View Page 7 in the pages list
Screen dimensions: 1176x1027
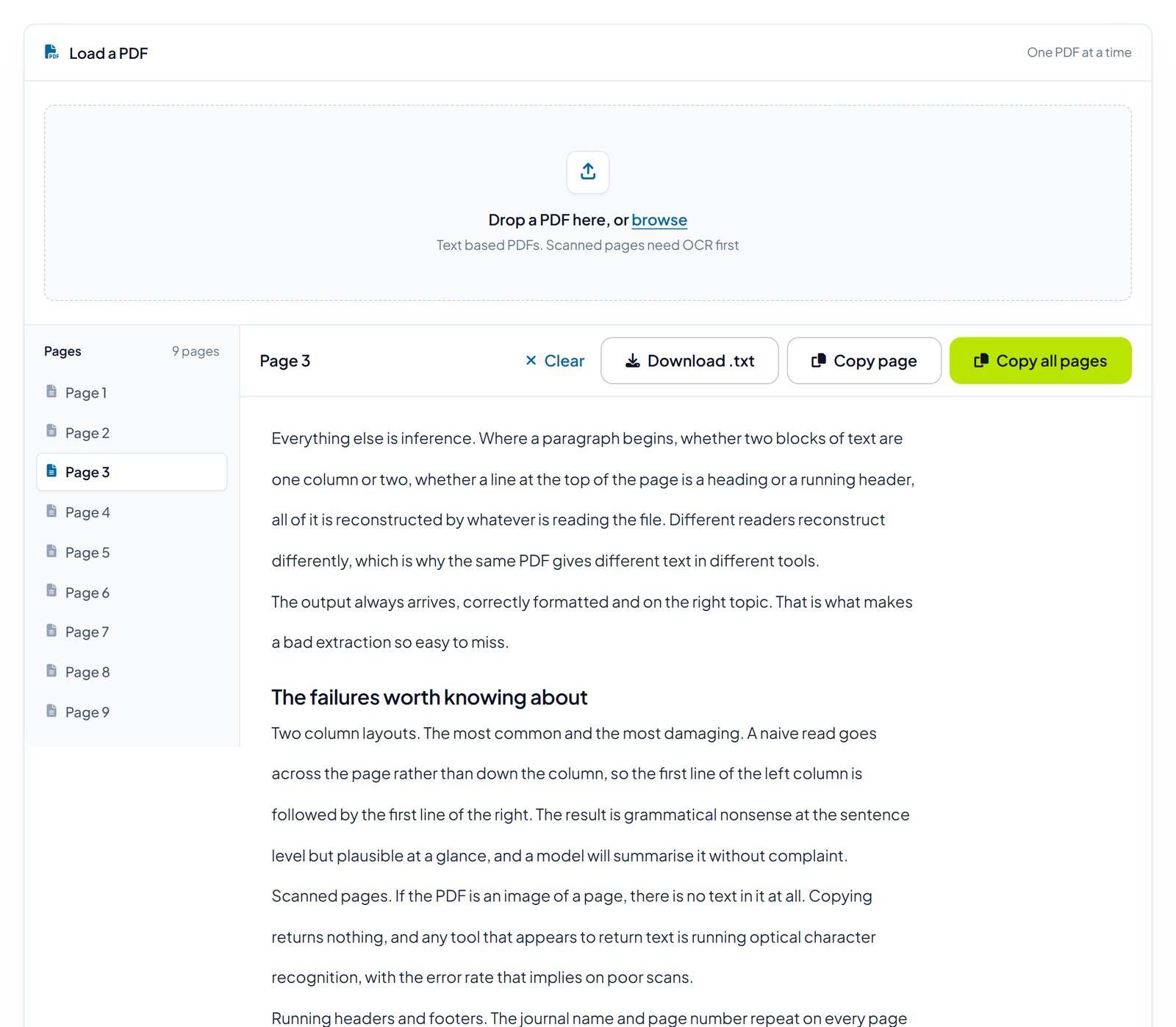point(132,632)
